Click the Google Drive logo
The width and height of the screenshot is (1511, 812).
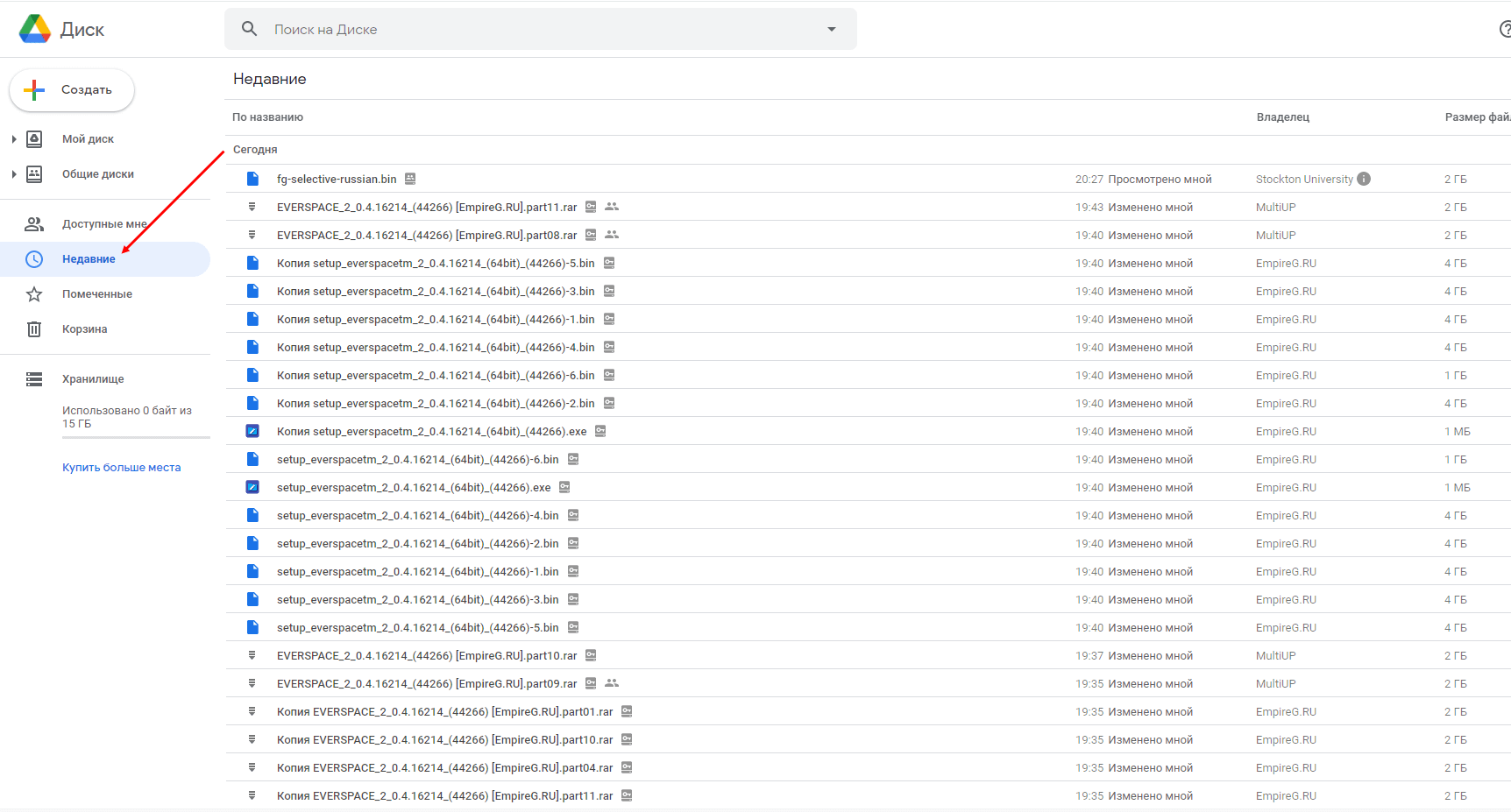pos(35,29)
